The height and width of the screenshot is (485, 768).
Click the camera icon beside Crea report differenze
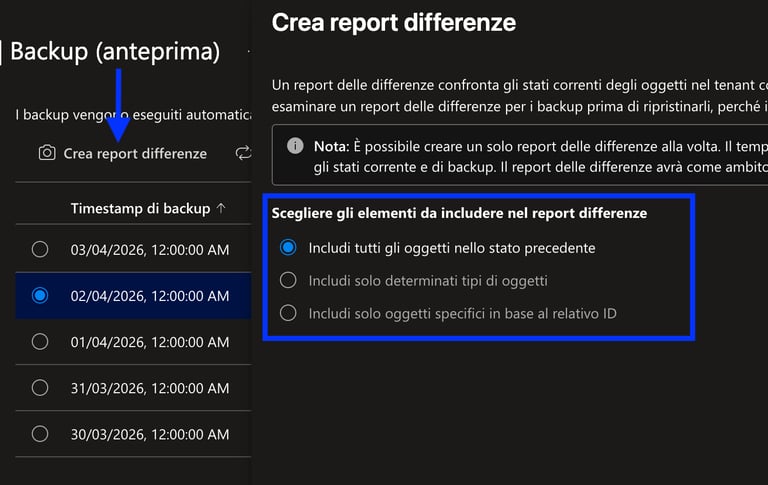pos(46,153)
